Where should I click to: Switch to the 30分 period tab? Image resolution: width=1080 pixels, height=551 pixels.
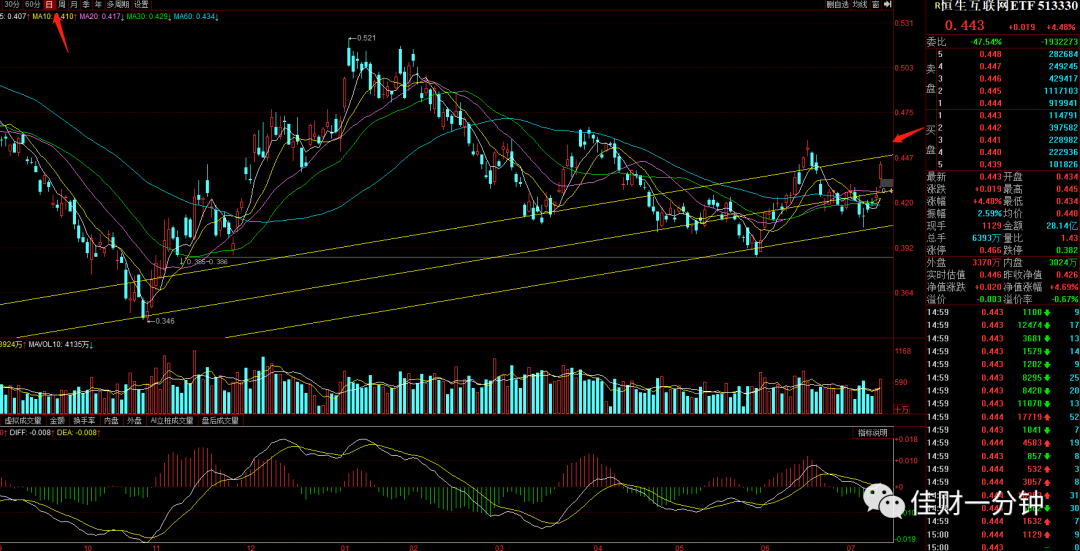coord(12,4)
